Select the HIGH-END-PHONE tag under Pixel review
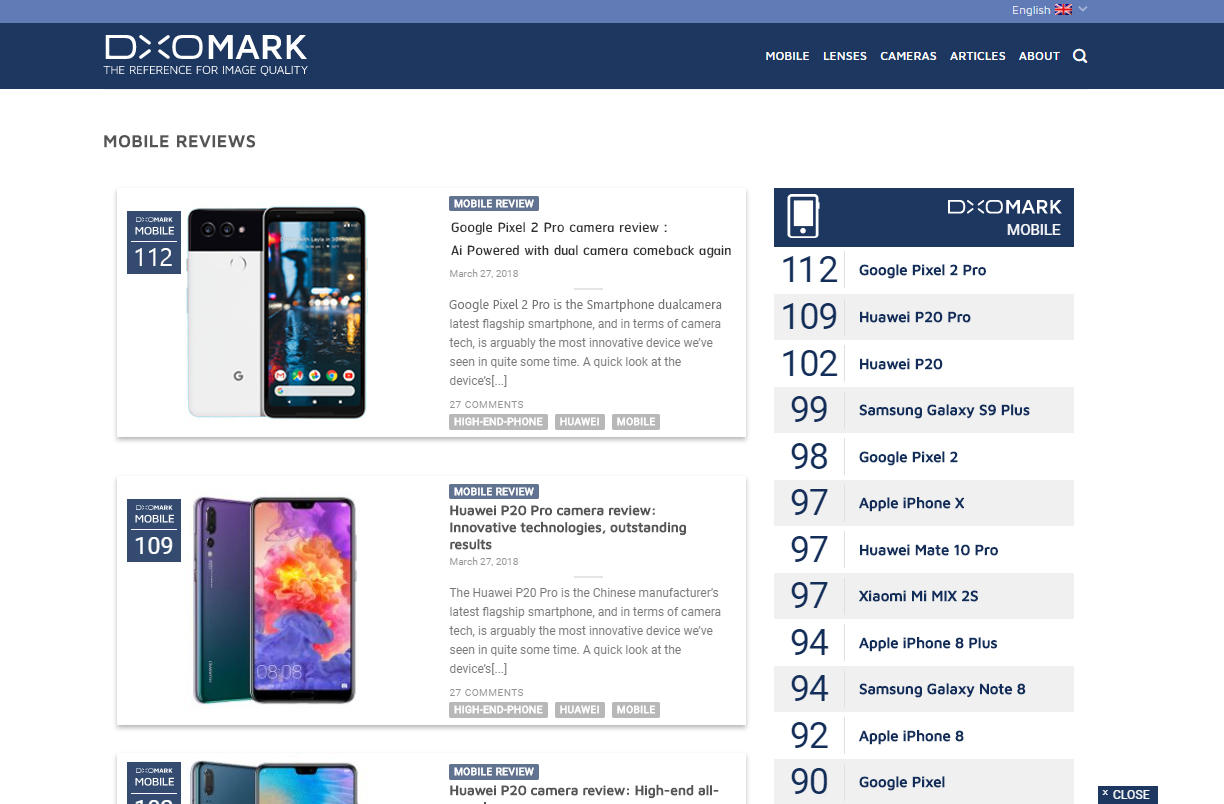This screenshot has width=1224, height=804. 498,422
